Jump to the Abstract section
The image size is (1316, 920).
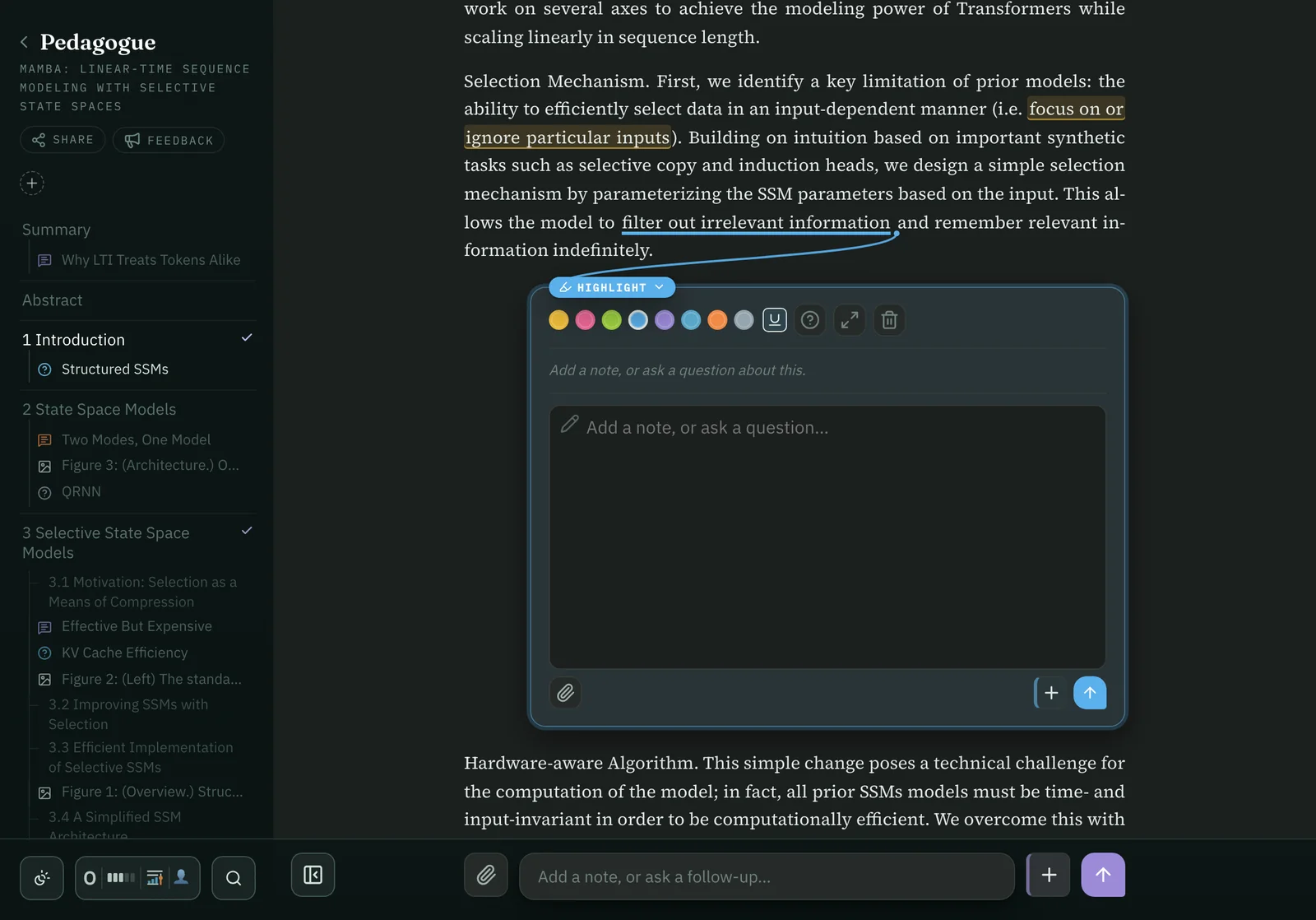tap(53, 300)
